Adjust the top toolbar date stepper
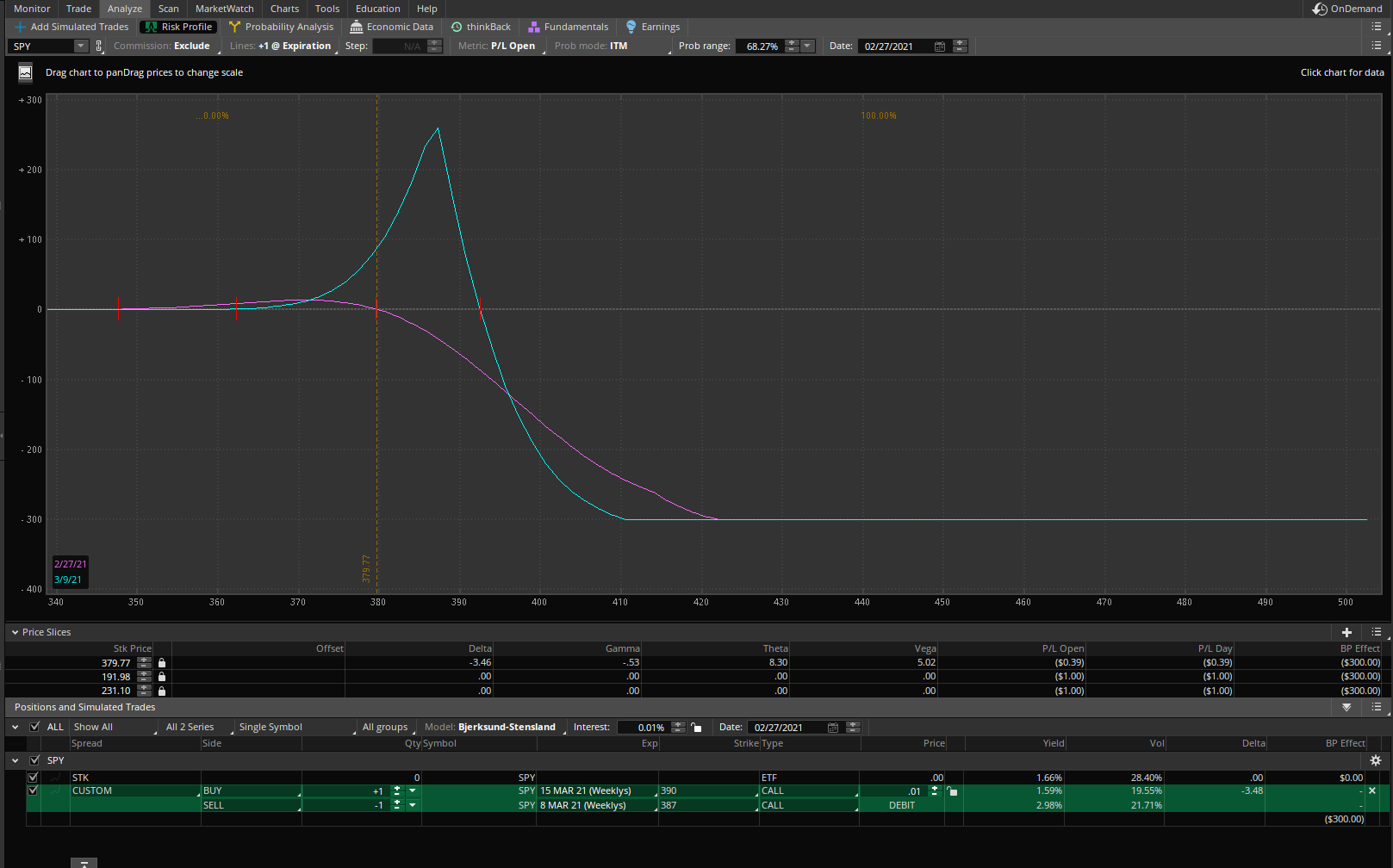Viewport: 1393px width, 868px height. [961, 46]
